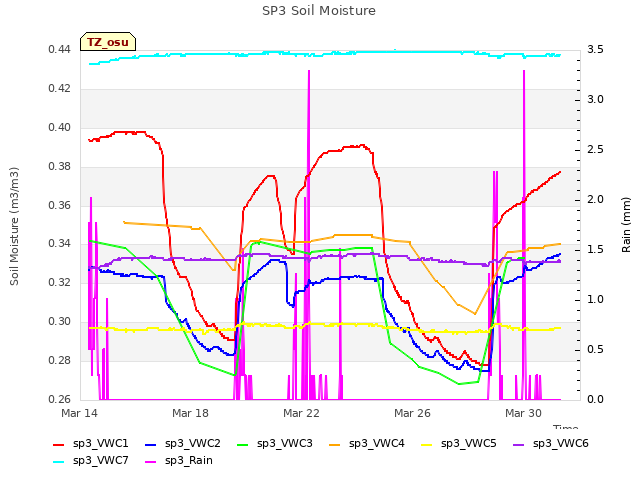The height and width of the screenshot is (480, 640).
Task: Select sp3_VWC1 legend entry
Action: pyautogui.click(x=91, y=444)
